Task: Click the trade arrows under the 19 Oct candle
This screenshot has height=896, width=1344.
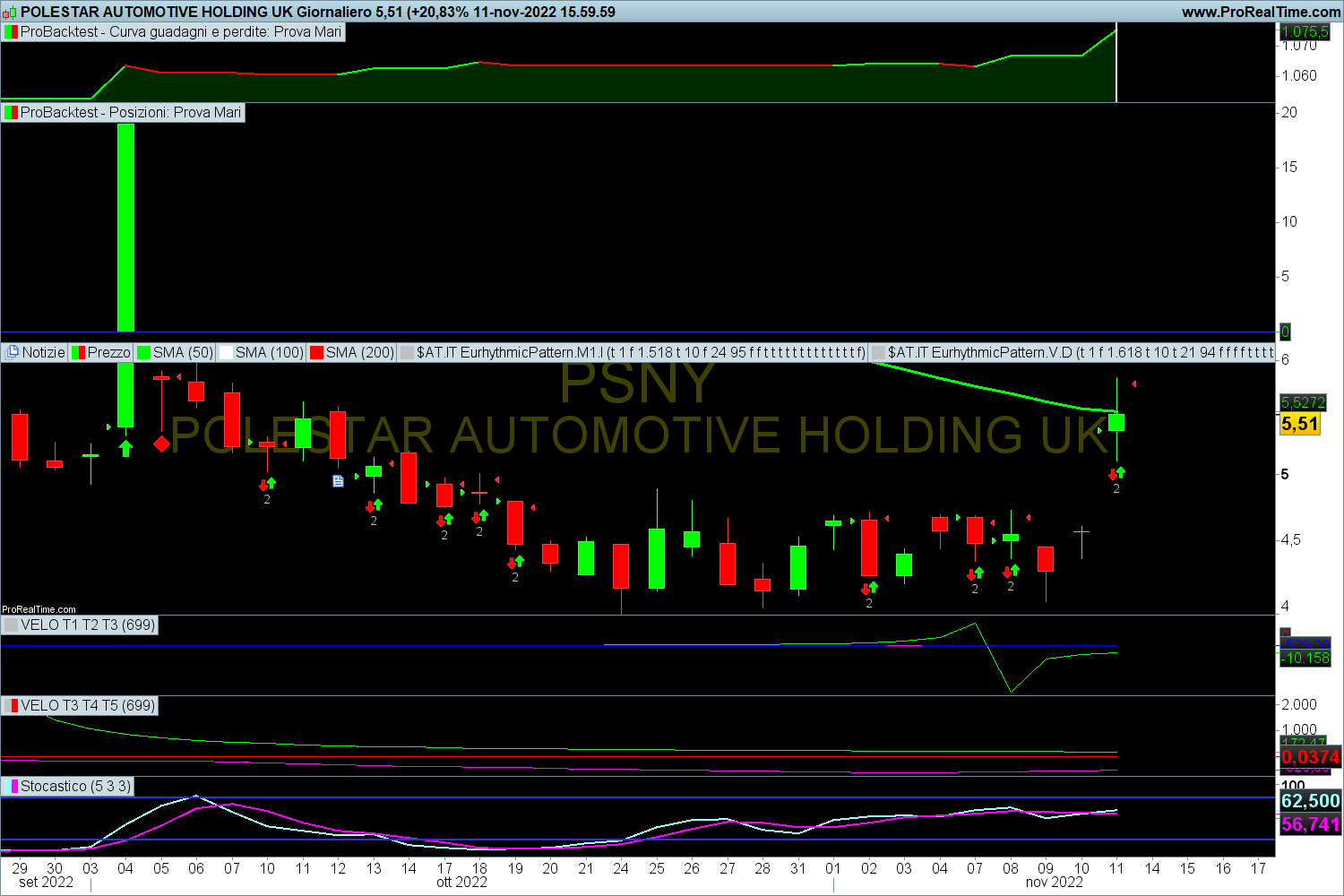Action: (x=515, y=563)
